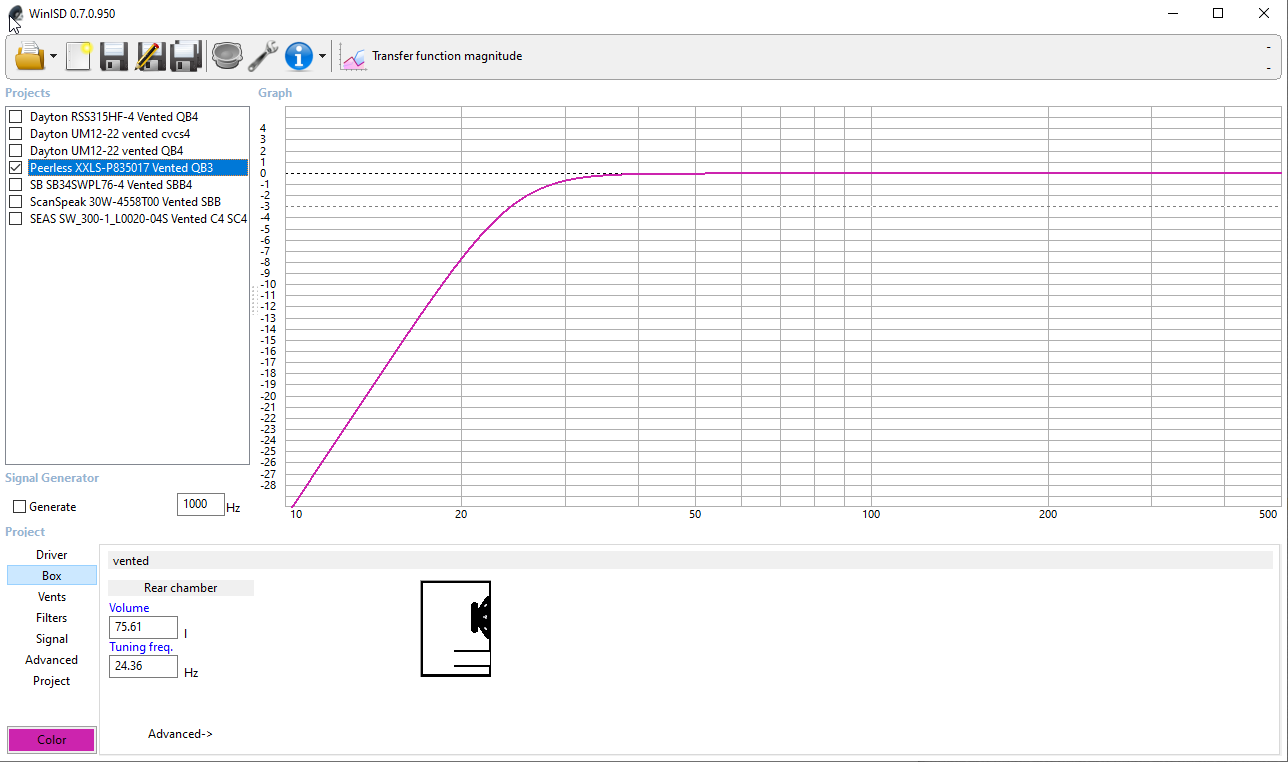1288x762 pixels.
Task: Click the save project floppy icon
Action: (x=114, y=56)
